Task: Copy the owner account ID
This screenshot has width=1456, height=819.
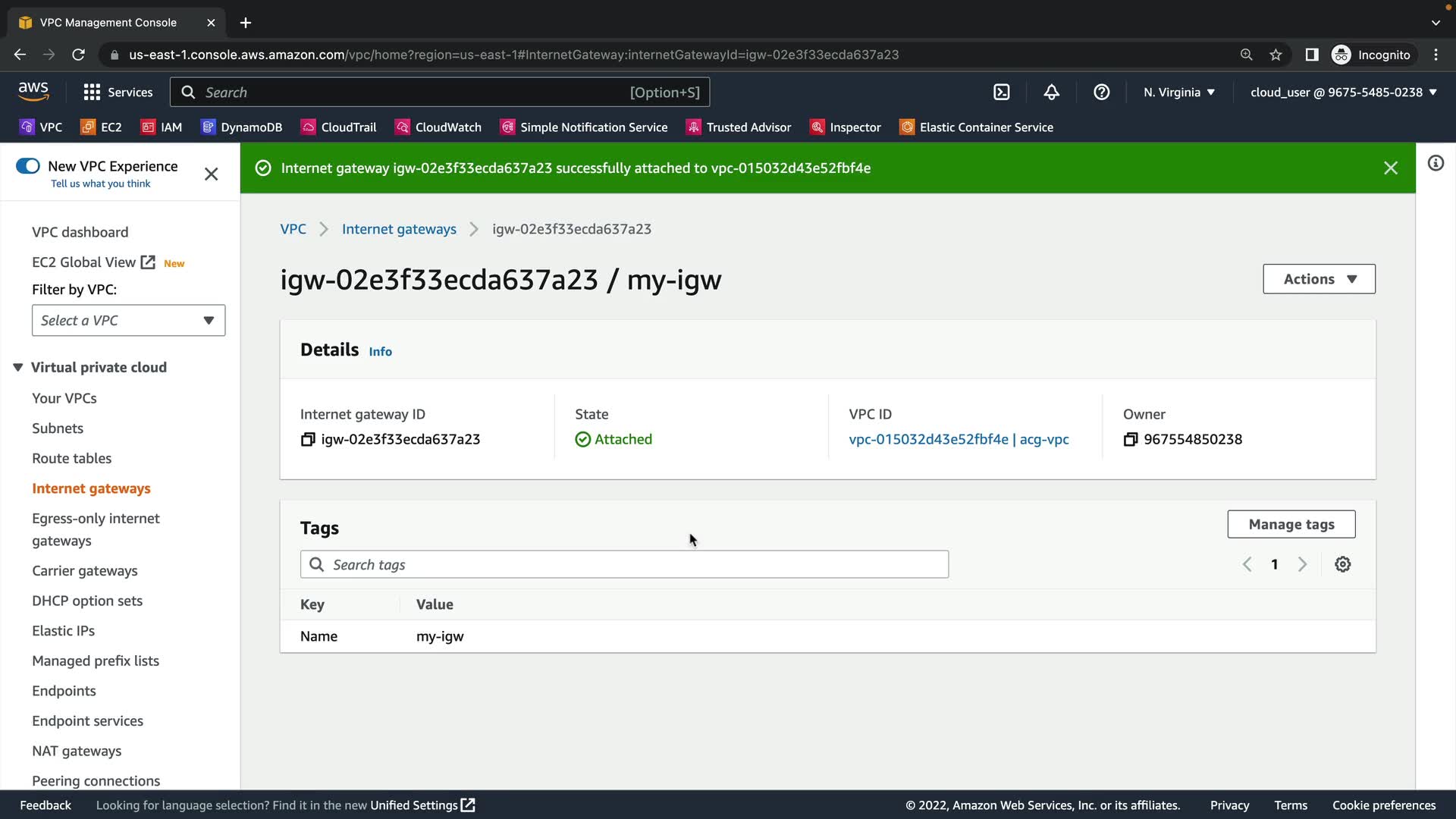Action: pyautogui.click(x=1130, y=440)
